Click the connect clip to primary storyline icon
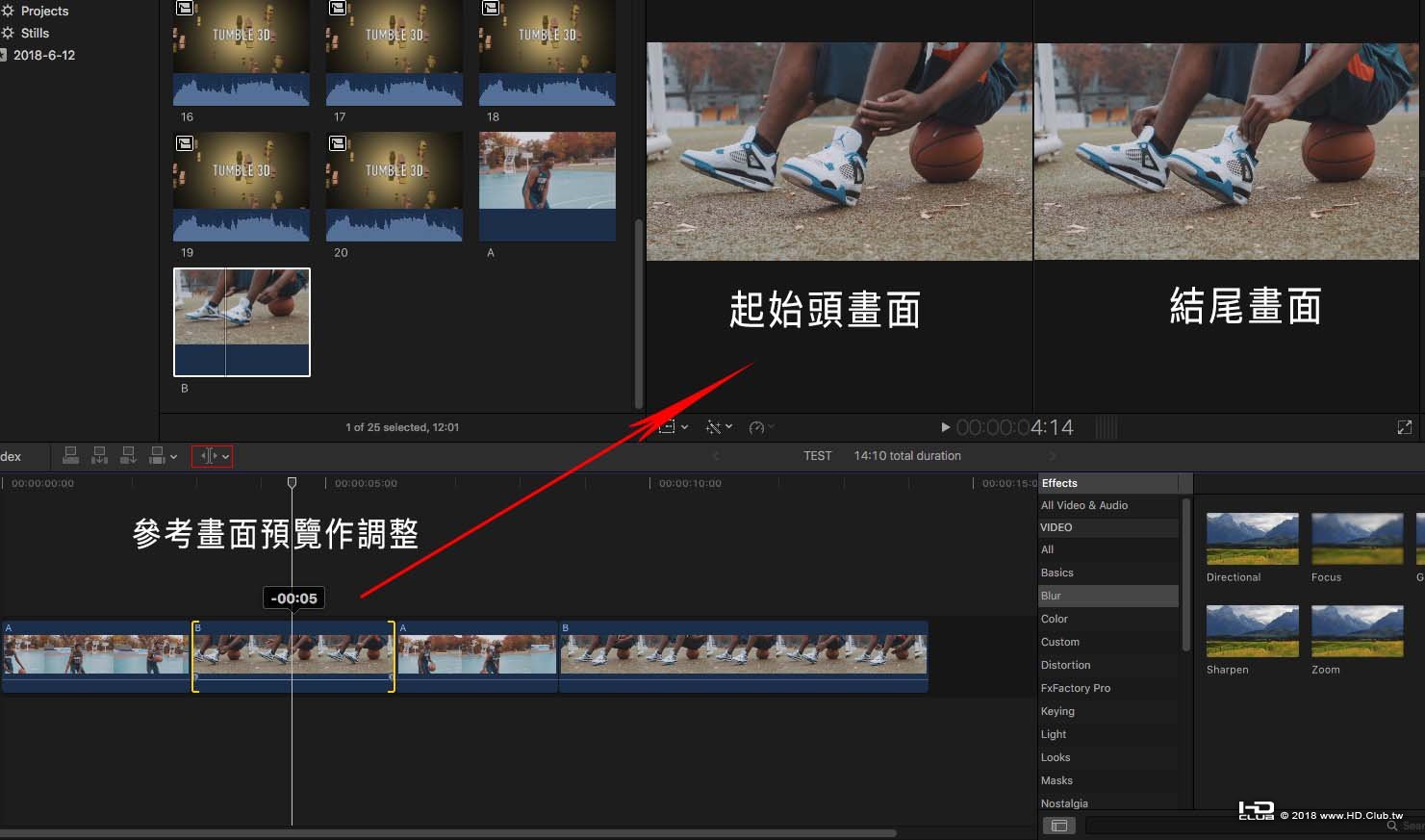Image resolution: width=1425 pixels, height=840 pixels. 70,455
